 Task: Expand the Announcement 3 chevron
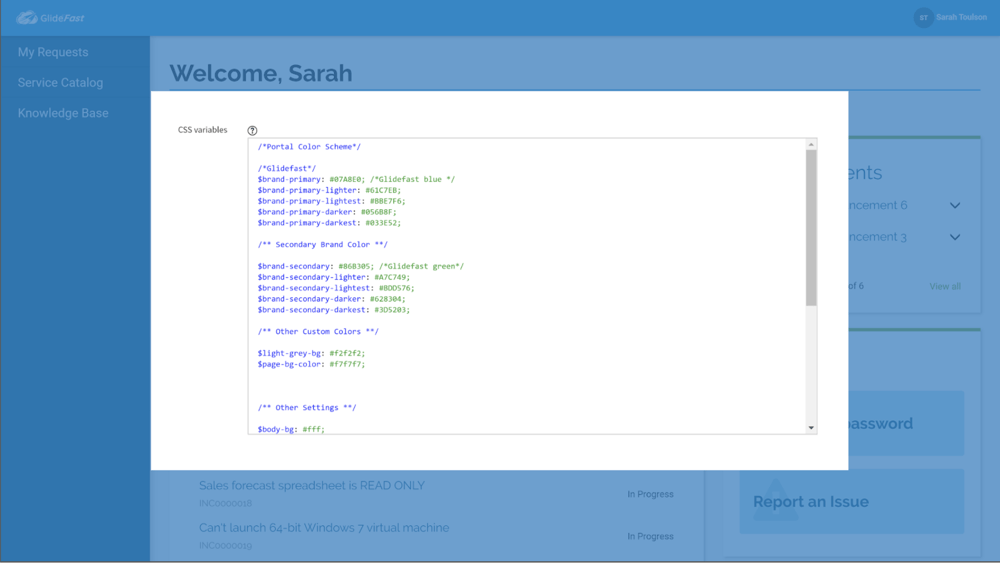[x=955, y=238]
